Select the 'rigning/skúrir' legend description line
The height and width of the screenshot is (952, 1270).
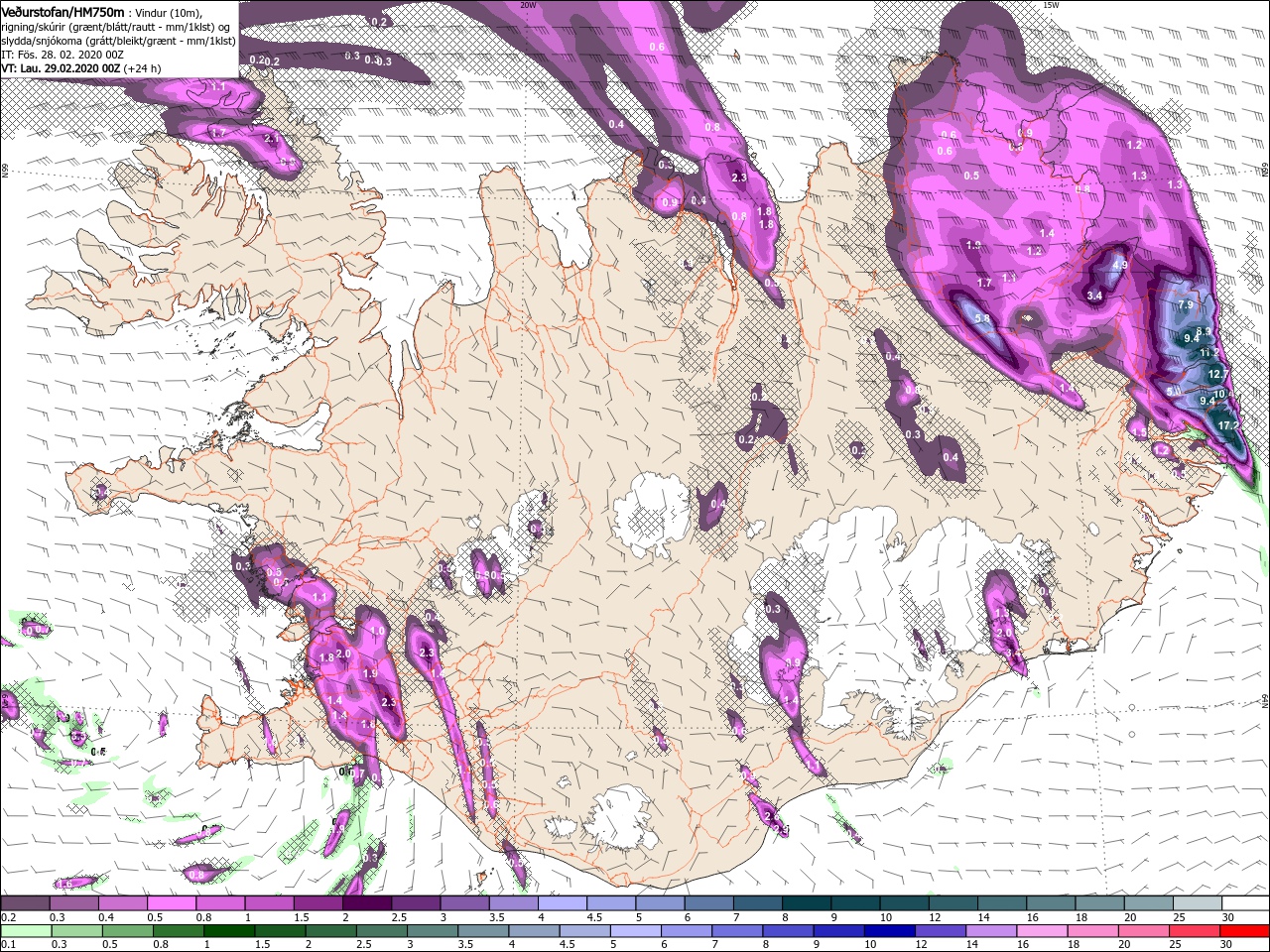(x=117, y=27)
